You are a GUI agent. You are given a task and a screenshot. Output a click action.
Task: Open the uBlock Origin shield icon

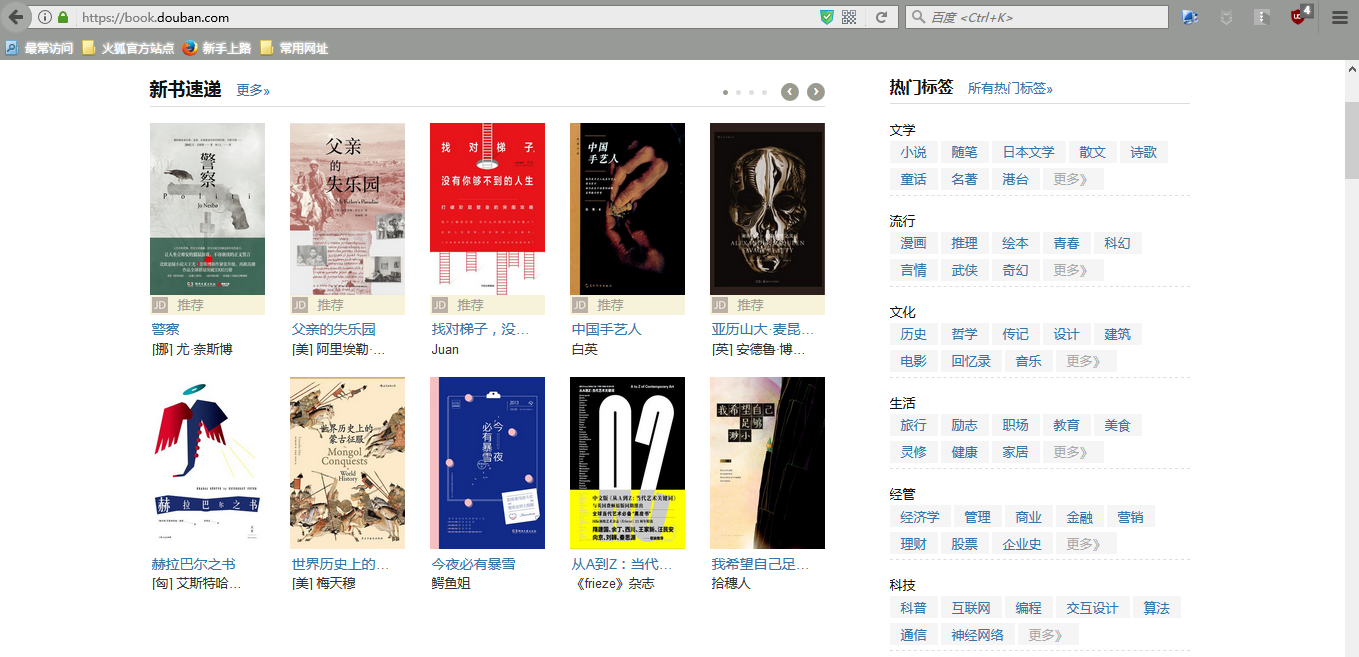(x=1299, y=16)
